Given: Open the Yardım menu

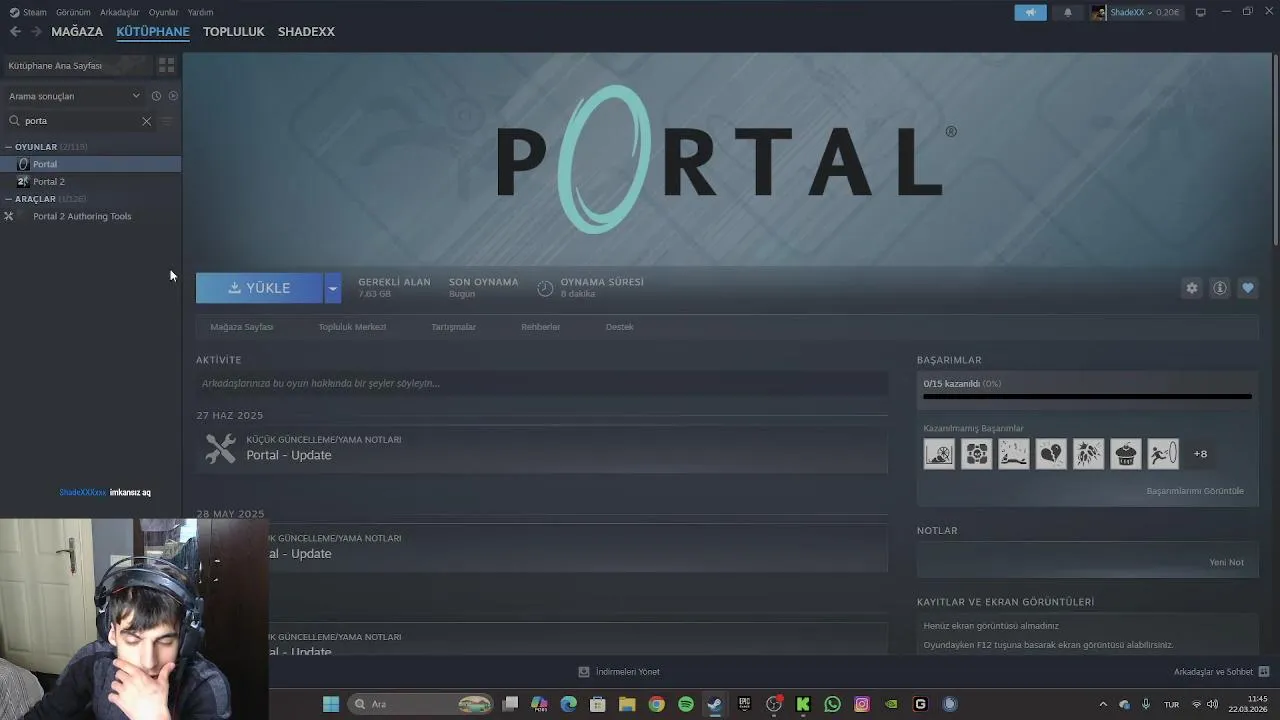Looking at the screenshot, I should coord(200,12).
